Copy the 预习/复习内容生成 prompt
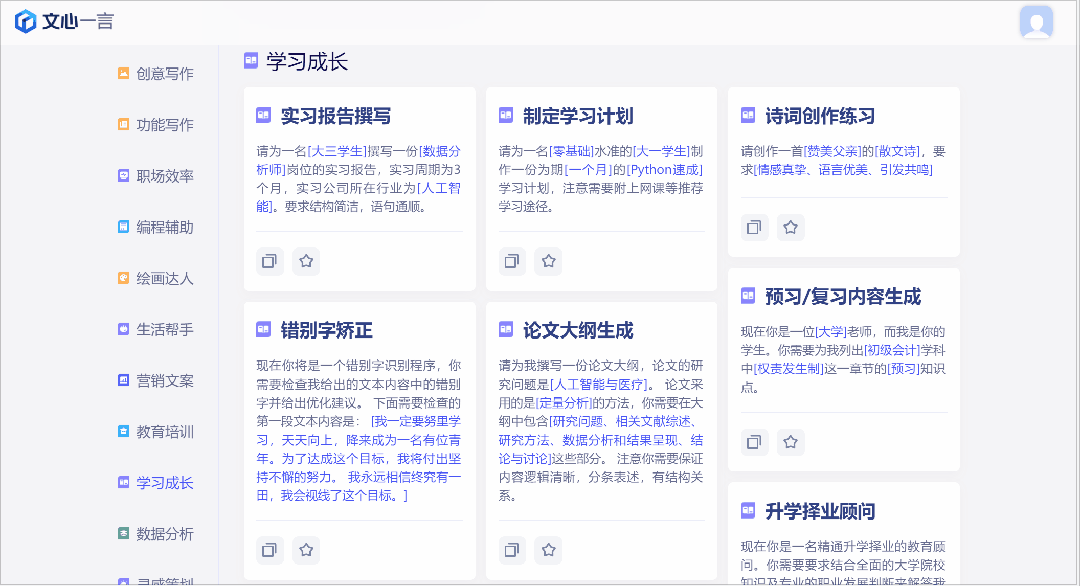 (x=754, y=441)
